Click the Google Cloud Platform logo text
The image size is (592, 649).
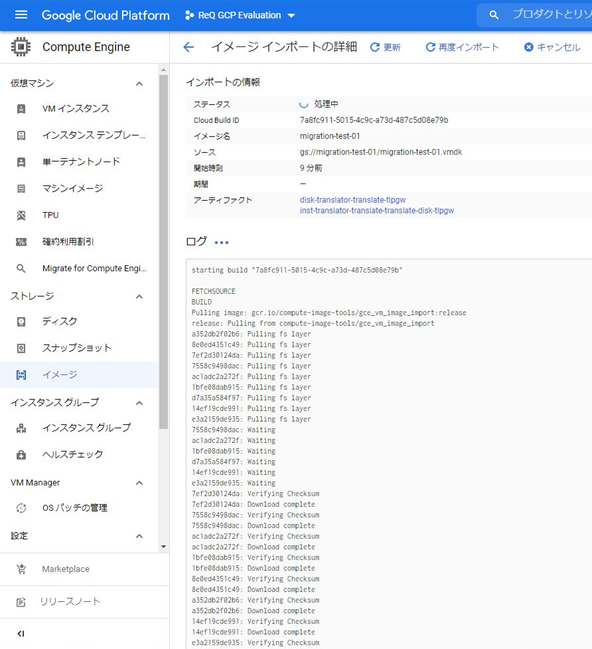pos(106,15)
